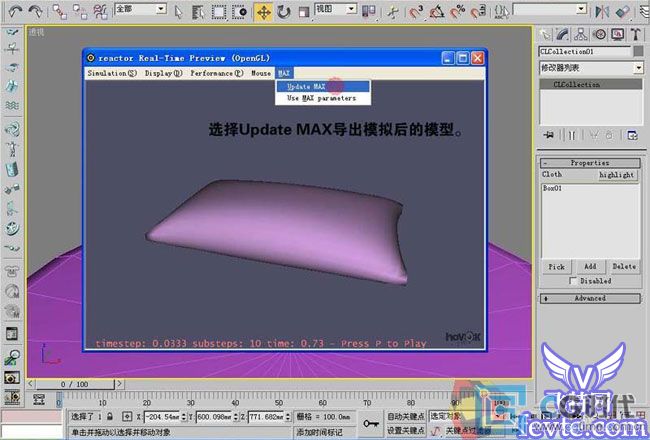
Task: Click the Use Pivot Point Center icon
Action: coord(368,12)
